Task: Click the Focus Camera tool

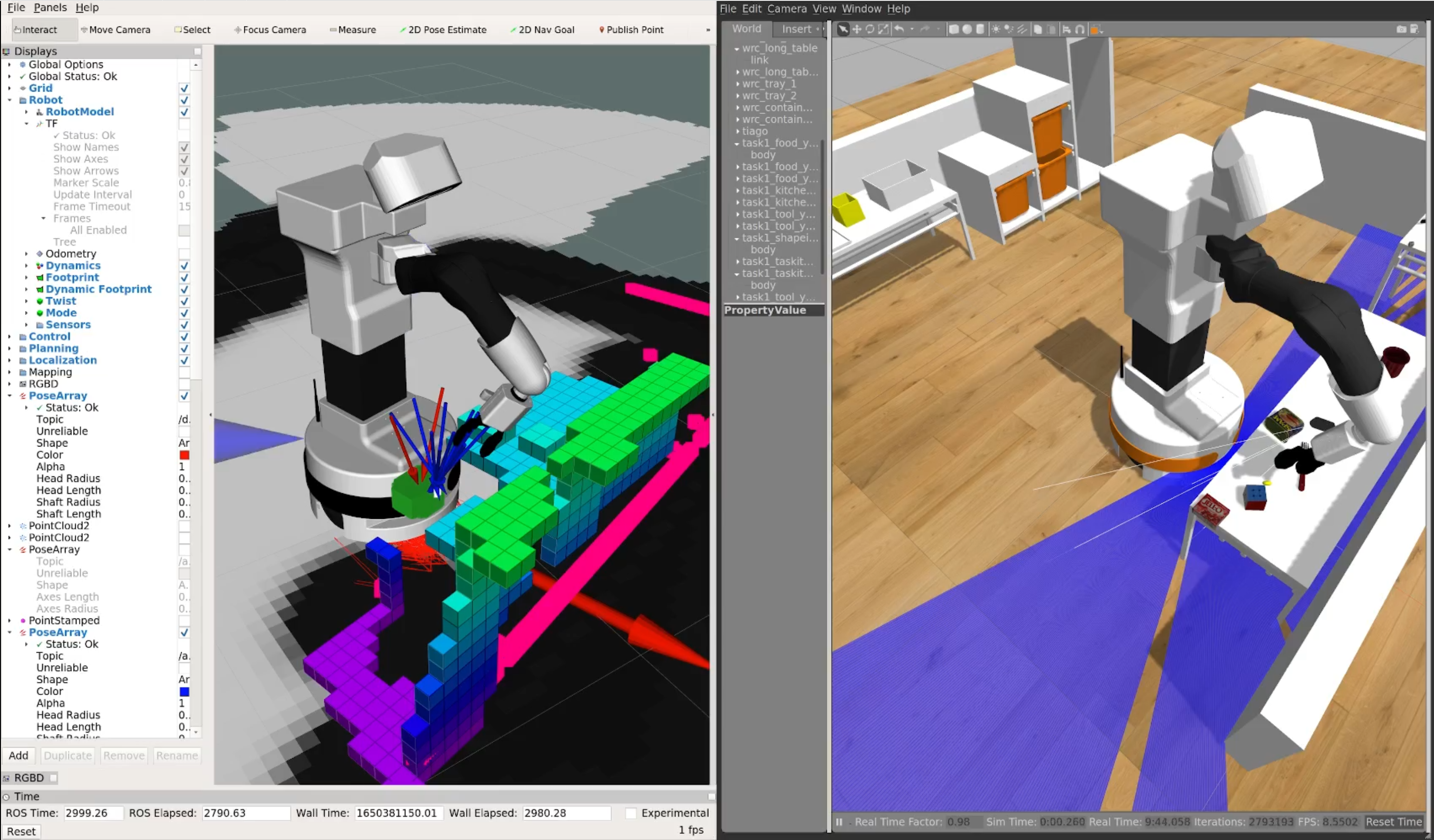Action: click(x=275, y=29)
